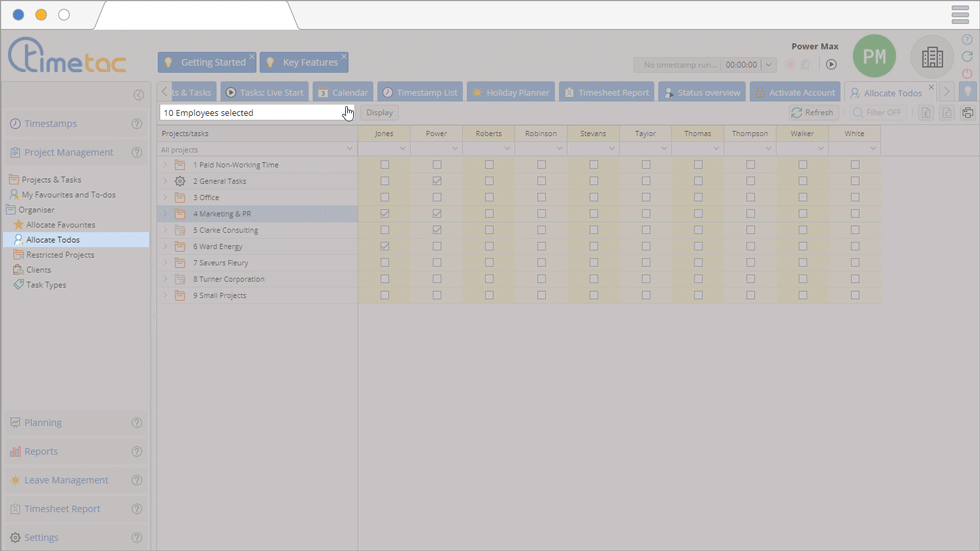
Task: Open the PM user avatar
Action: (x=874, y=57)
